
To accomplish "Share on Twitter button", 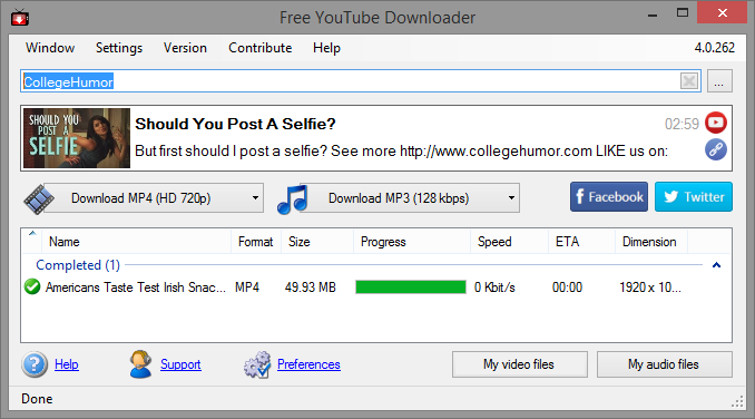I will (x=693, y=197).
